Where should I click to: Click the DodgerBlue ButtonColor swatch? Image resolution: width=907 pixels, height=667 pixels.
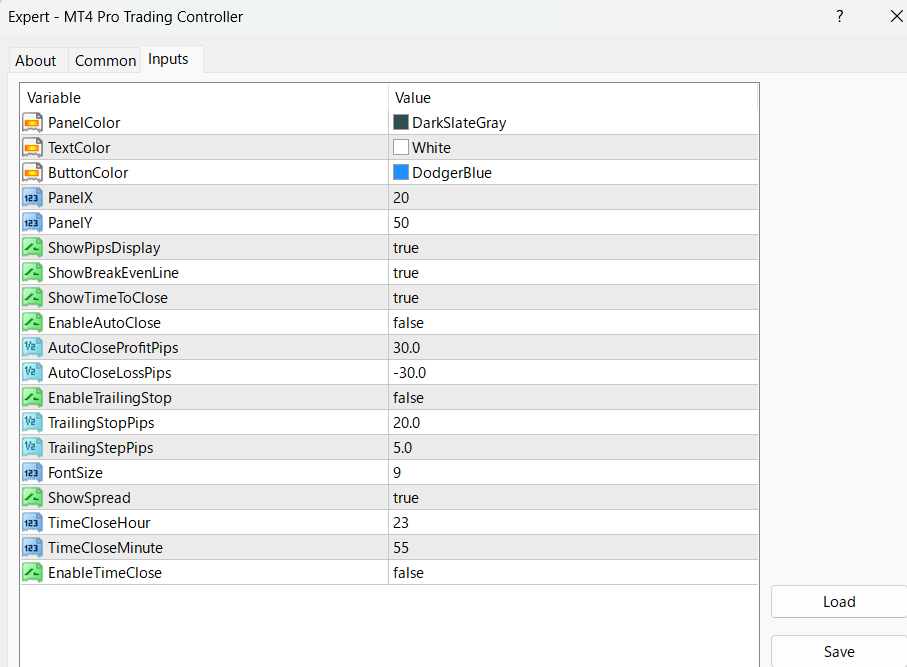tap(401, 173)
